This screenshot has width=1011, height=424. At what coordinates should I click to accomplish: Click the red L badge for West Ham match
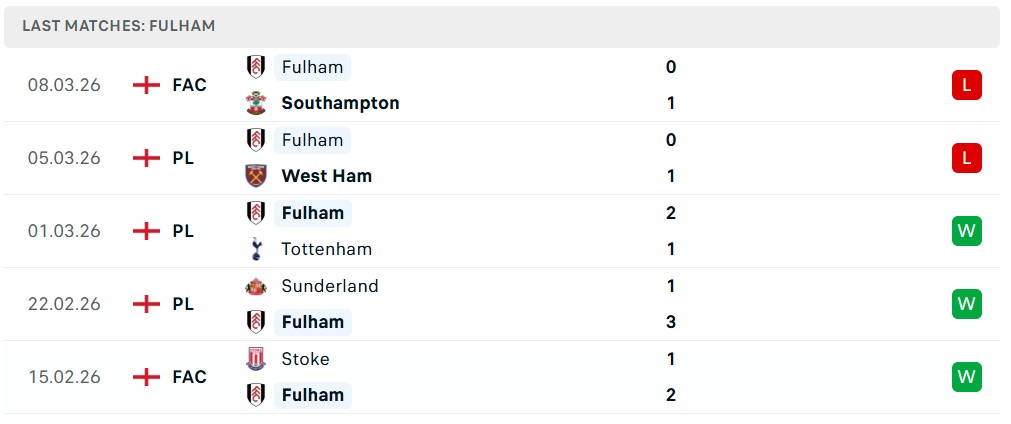[x=966, y=158]
